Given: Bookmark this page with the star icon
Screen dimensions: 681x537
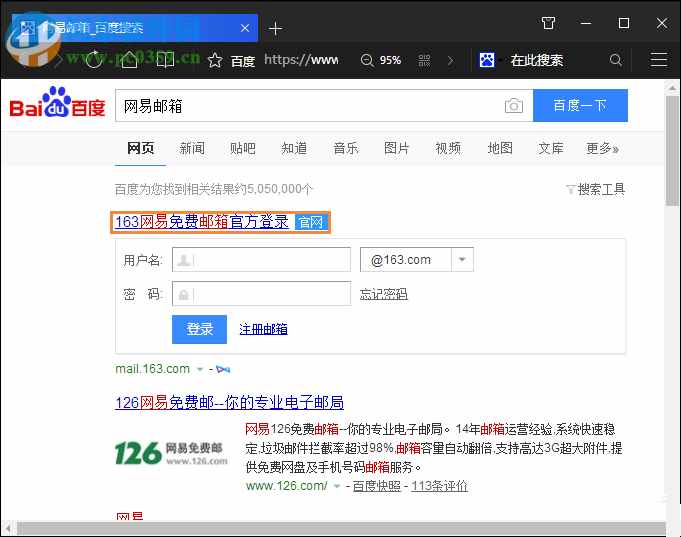Looking at the screenshot, I should point(215,60).
